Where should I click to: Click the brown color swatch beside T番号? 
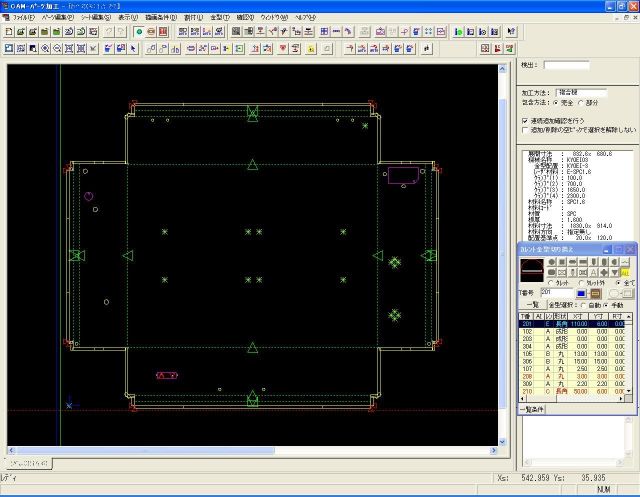(596, 293)
